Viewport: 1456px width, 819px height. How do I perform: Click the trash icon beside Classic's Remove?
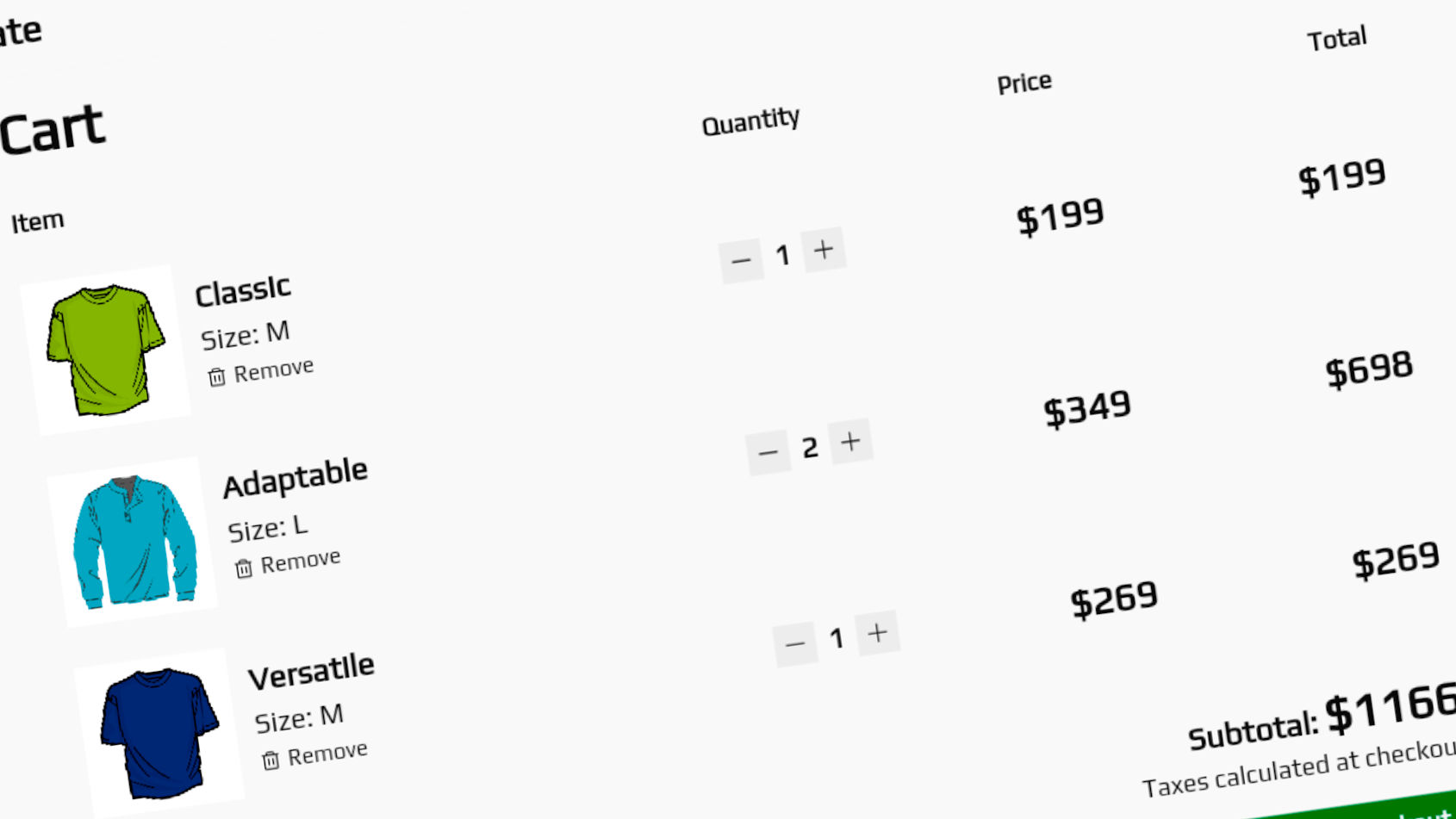pos(218,376)
